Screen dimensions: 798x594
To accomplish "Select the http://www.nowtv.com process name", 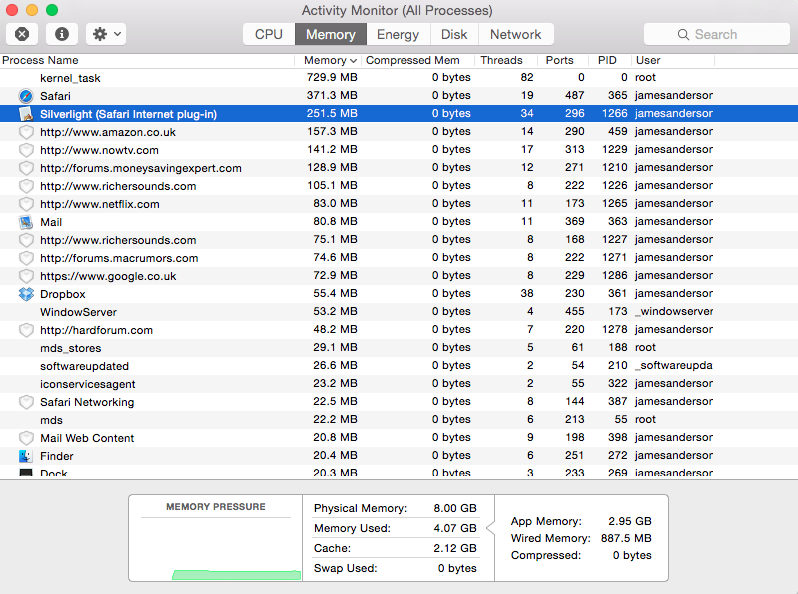I will [x=99, y=150].
